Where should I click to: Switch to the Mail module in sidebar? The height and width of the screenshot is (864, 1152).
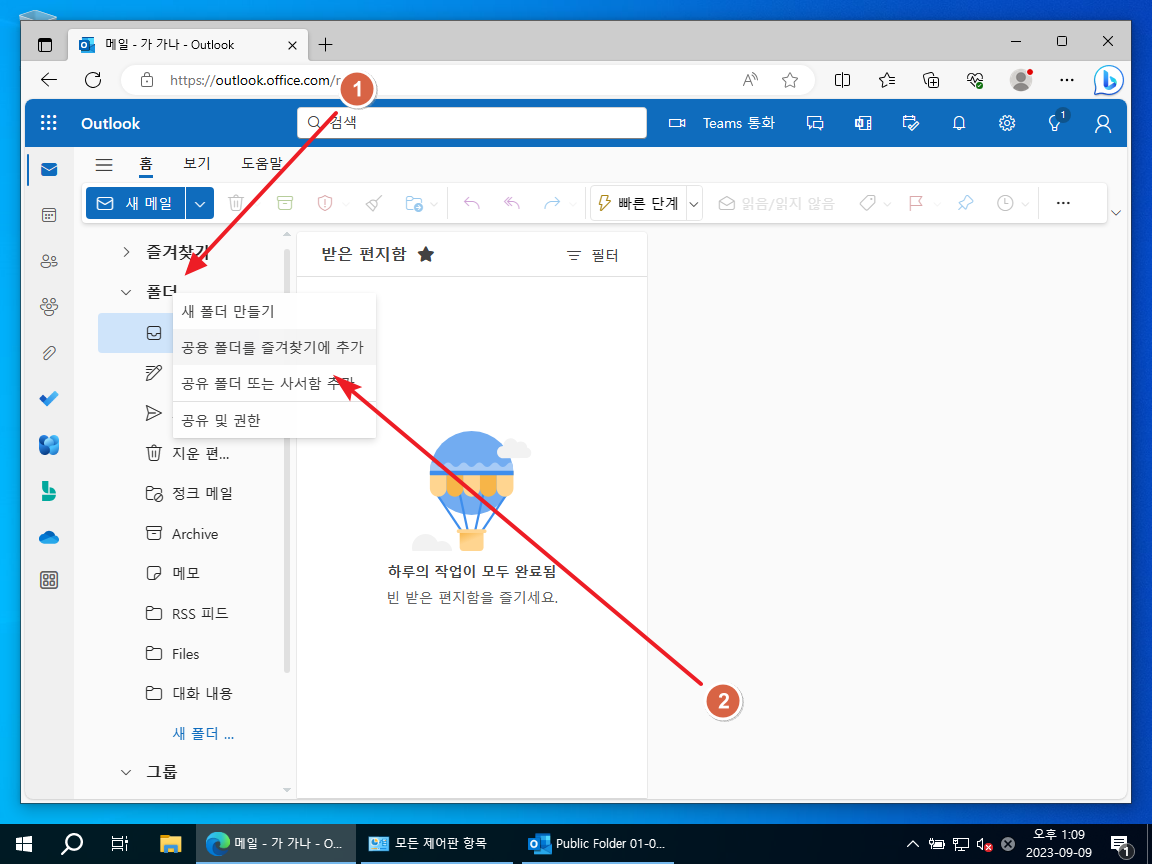tap(49, 170)
